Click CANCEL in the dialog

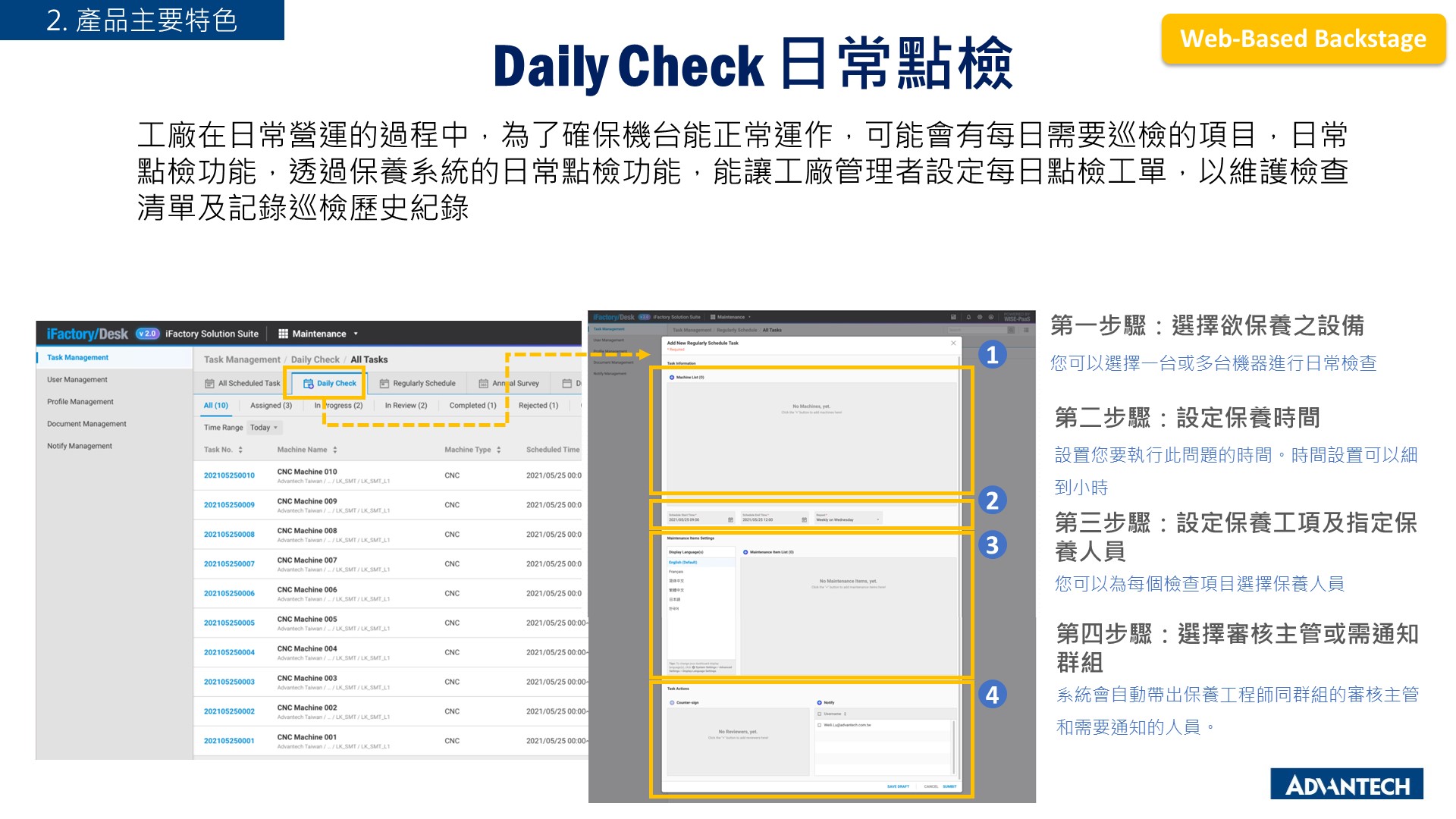[x=931, y=786]
